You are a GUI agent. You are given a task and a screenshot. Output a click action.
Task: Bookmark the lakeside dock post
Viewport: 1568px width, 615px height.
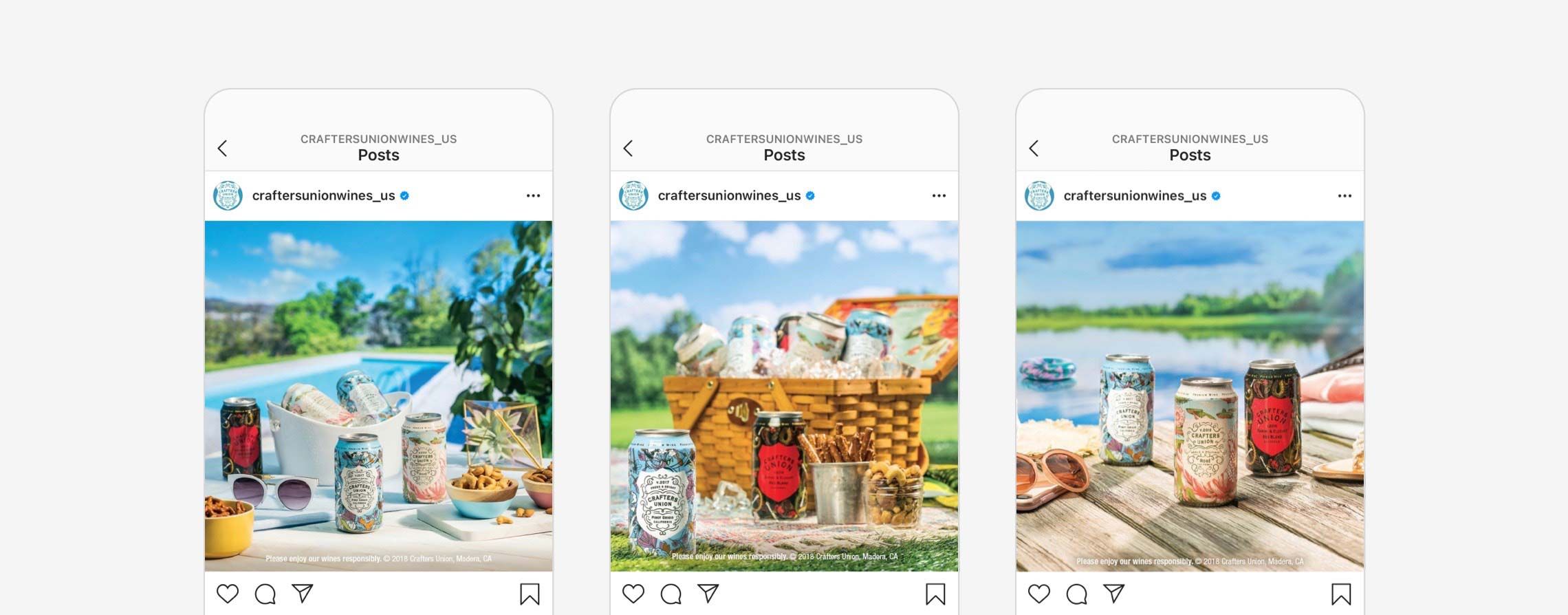tap(1341, 594)
